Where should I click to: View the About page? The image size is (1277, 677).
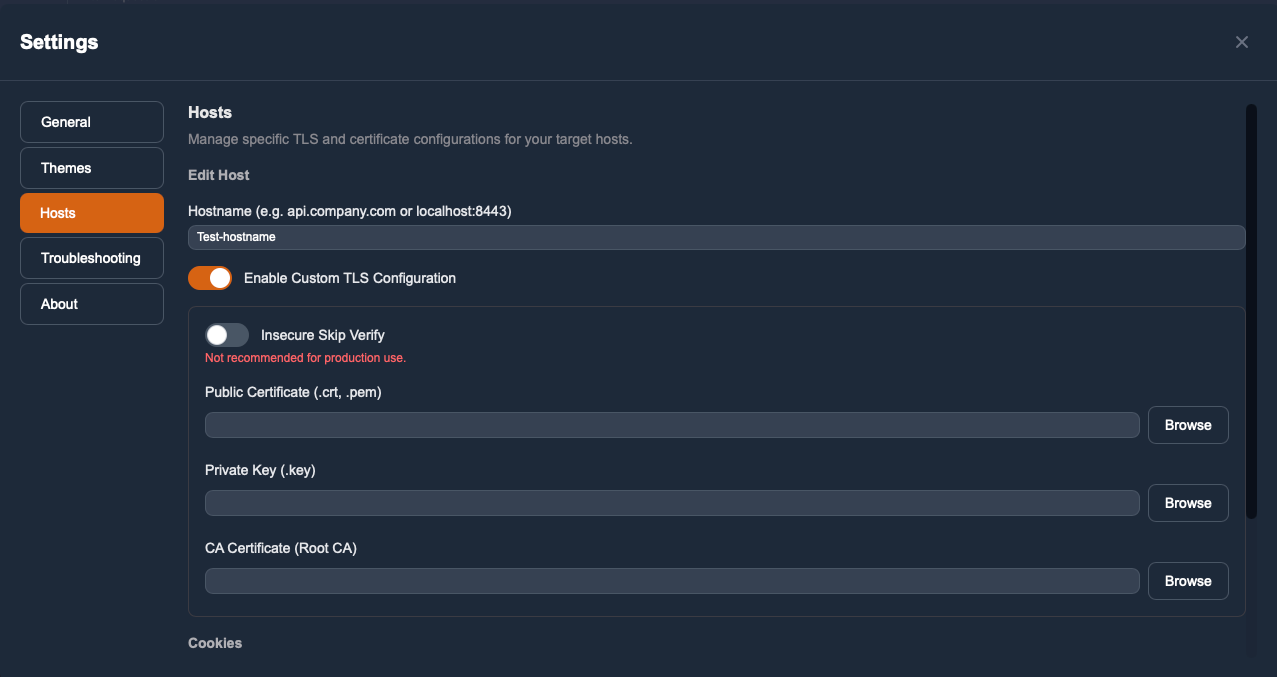91,303
